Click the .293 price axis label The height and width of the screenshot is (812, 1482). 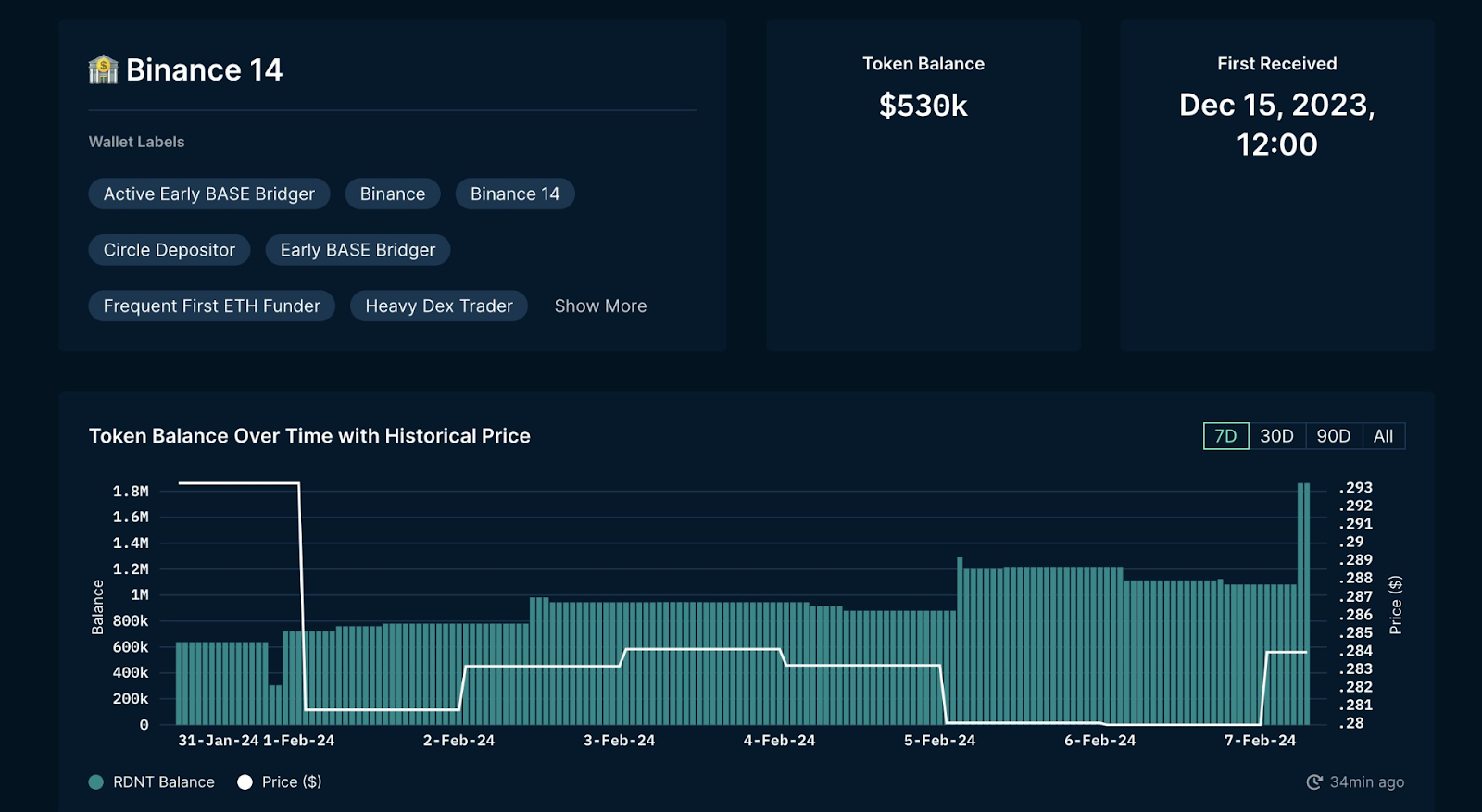coord(1356,488)
